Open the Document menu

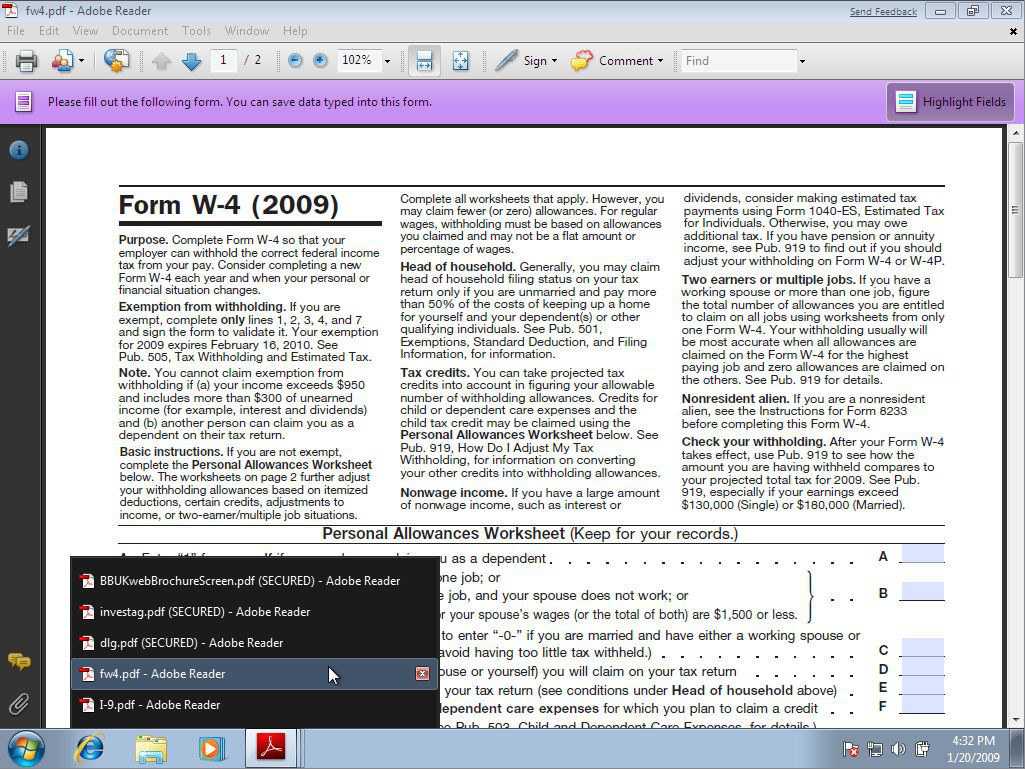click(139, 31)
